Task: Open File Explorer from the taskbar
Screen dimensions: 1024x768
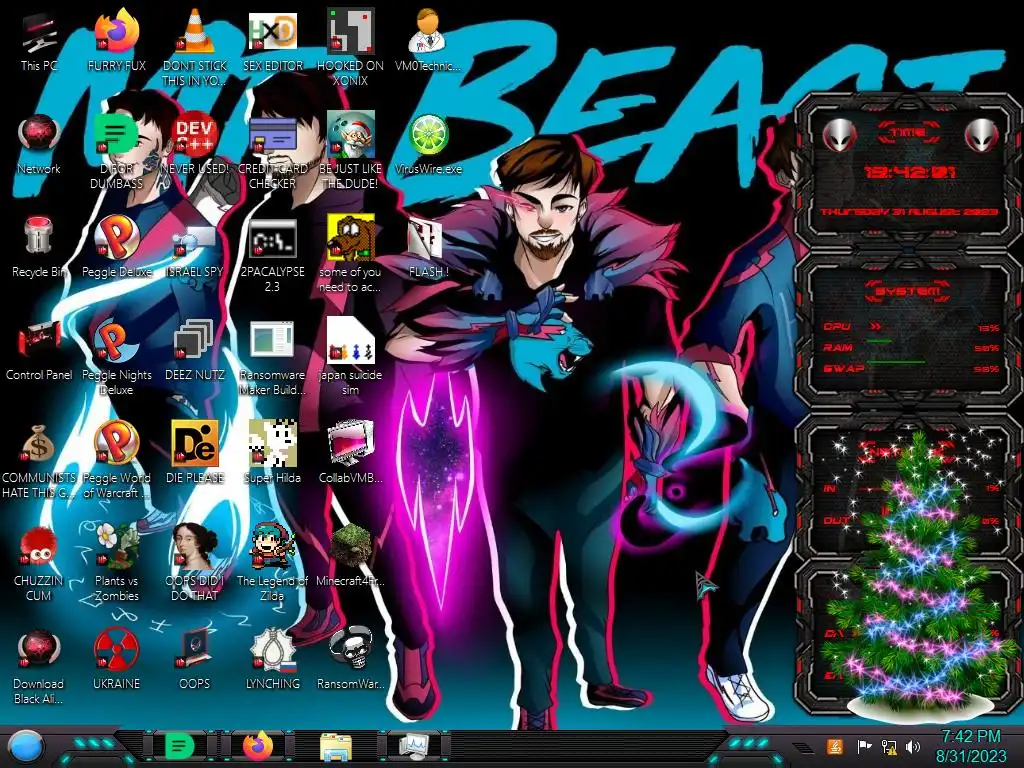Action: [x=336, y=746]
